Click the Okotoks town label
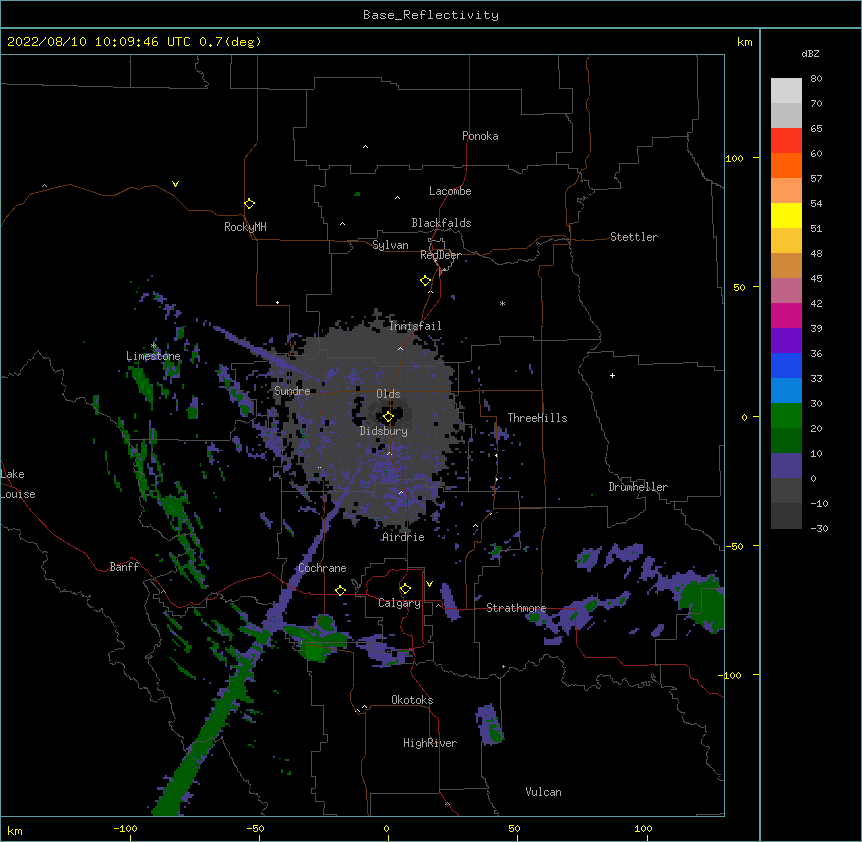The width and height of the screenshot is (862, 842). click(x=412, y=700)
